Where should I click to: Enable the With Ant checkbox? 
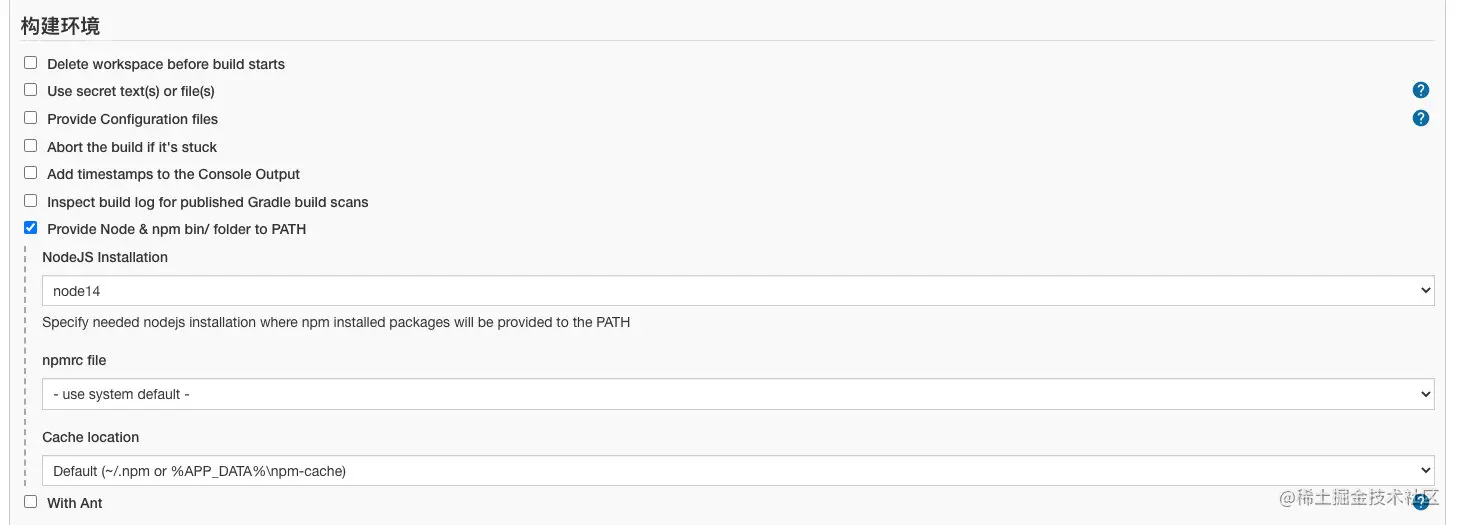click(31, 502)
